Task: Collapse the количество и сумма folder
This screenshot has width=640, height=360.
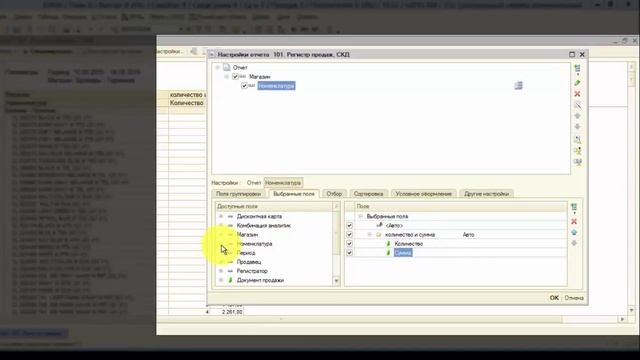Action: point(369,235)
